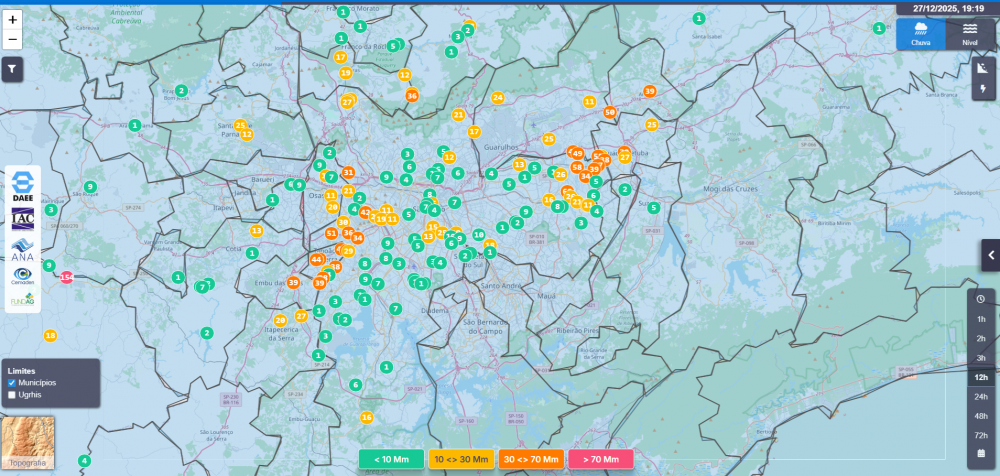Click the ANA logo
The width and height of the screenshot is (1000, 476).
(x=22, y=249)
